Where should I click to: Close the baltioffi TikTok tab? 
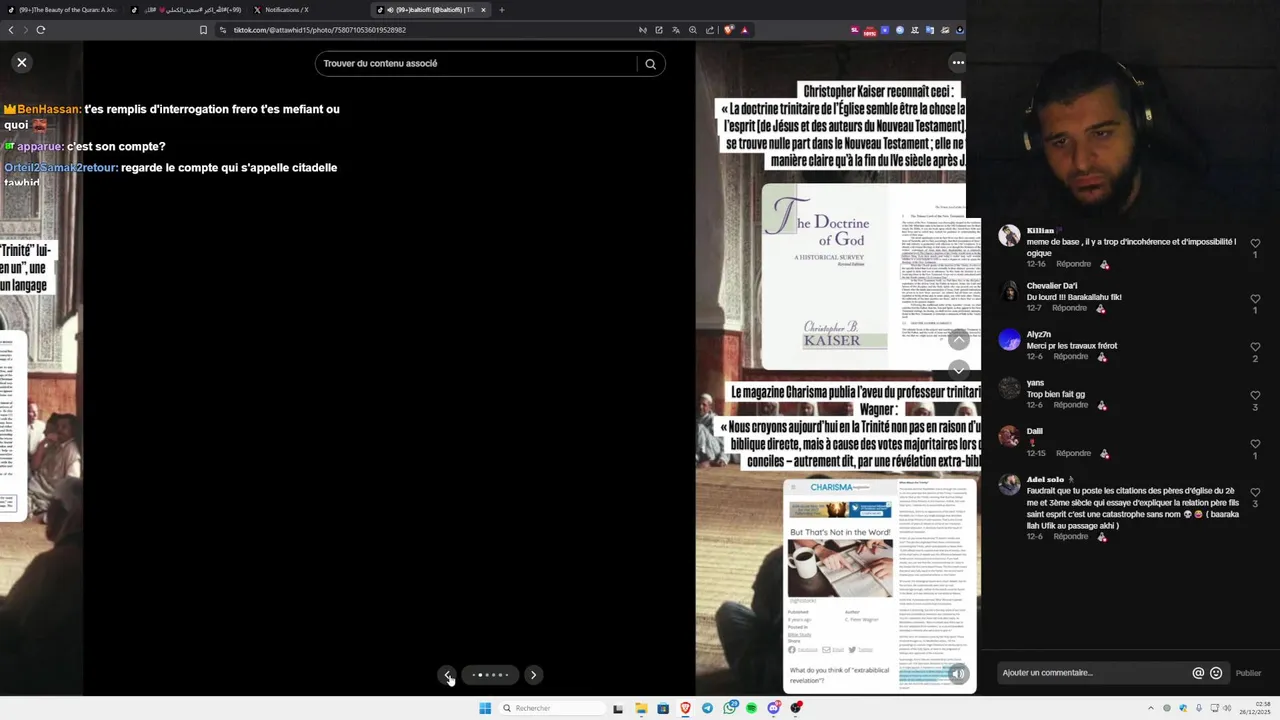(484, 10)
